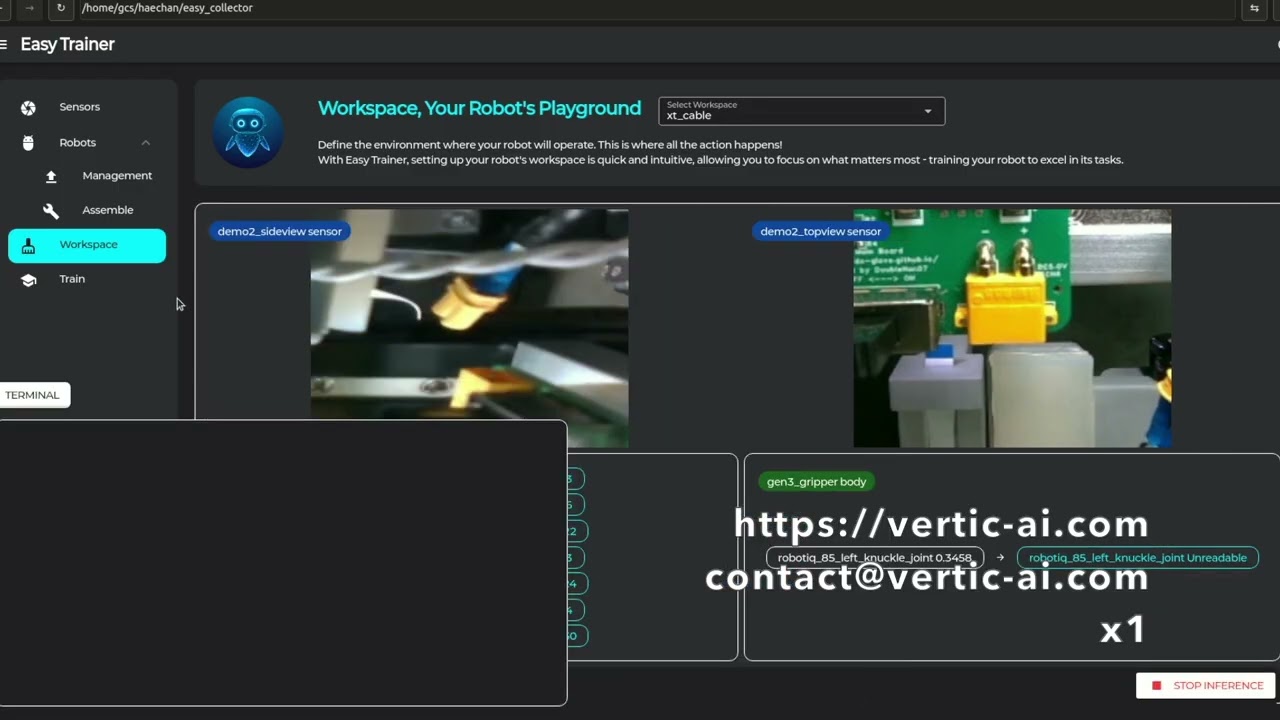Click the Management upload icon
The width and height of the screenshot is (1280, 720).
(51, 176)
